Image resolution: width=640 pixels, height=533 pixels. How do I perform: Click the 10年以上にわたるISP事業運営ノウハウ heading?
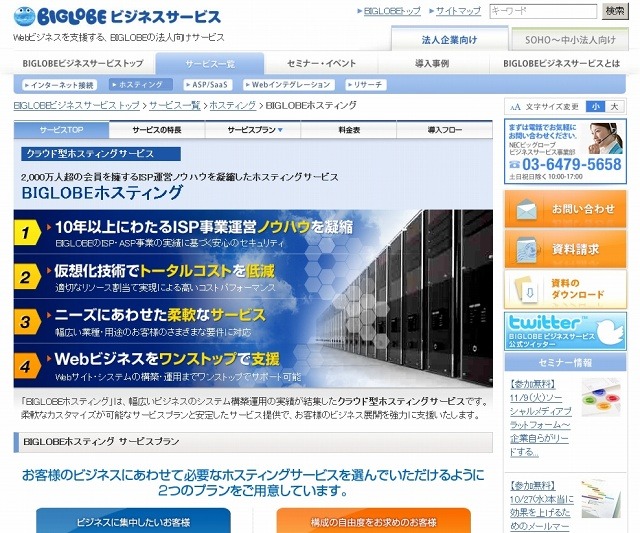click(204, 227)
